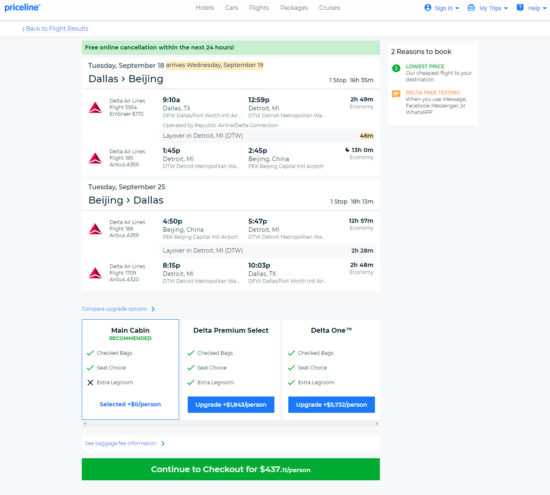
Task: Click Main Cabin Checked Bags checkmark
Action: pos(90,353)
